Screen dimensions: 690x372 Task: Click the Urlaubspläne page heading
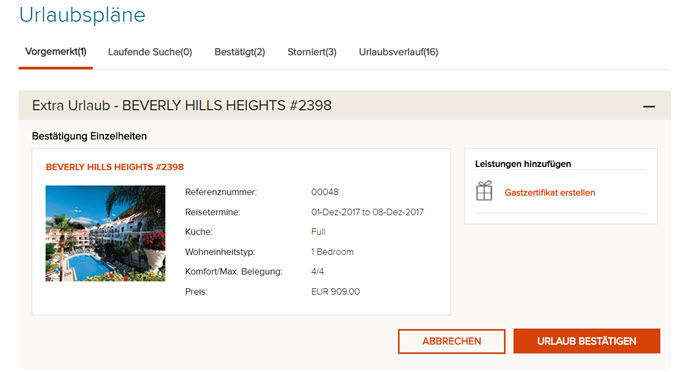[x=82, y=15]
